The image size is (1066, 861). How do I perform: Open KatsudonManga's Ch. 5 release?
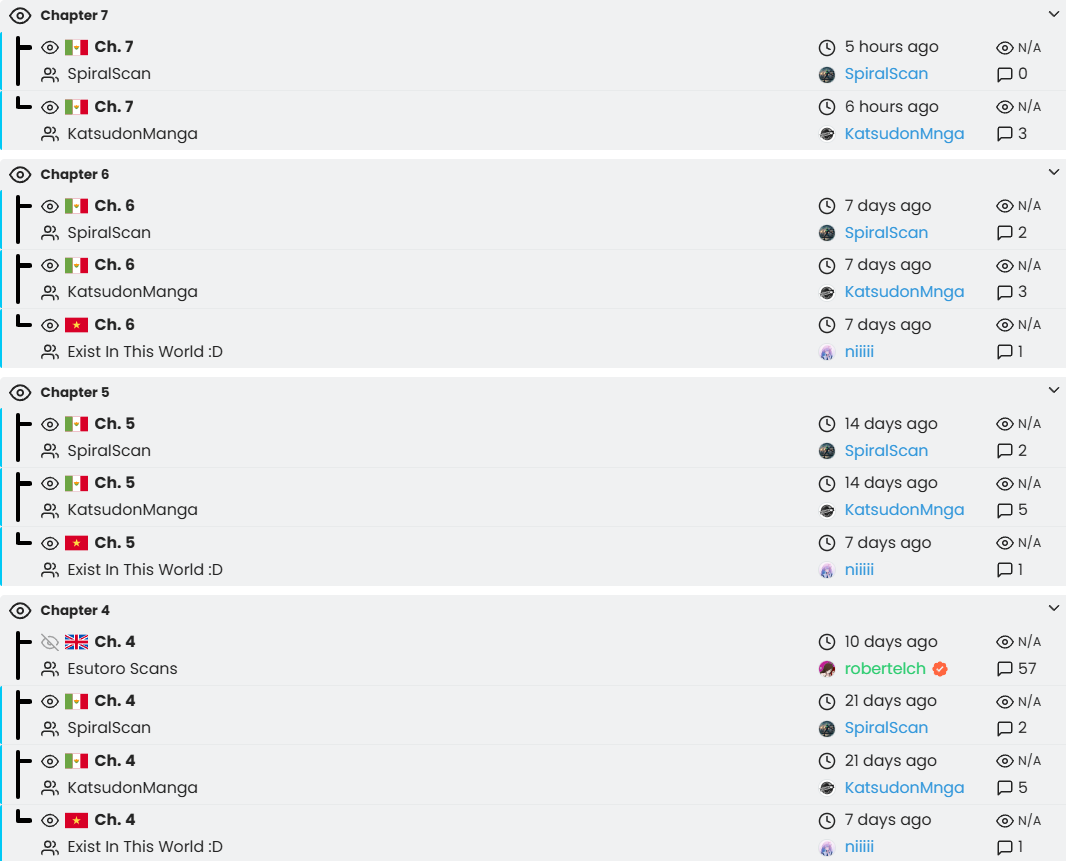click(x=114, y=483)
